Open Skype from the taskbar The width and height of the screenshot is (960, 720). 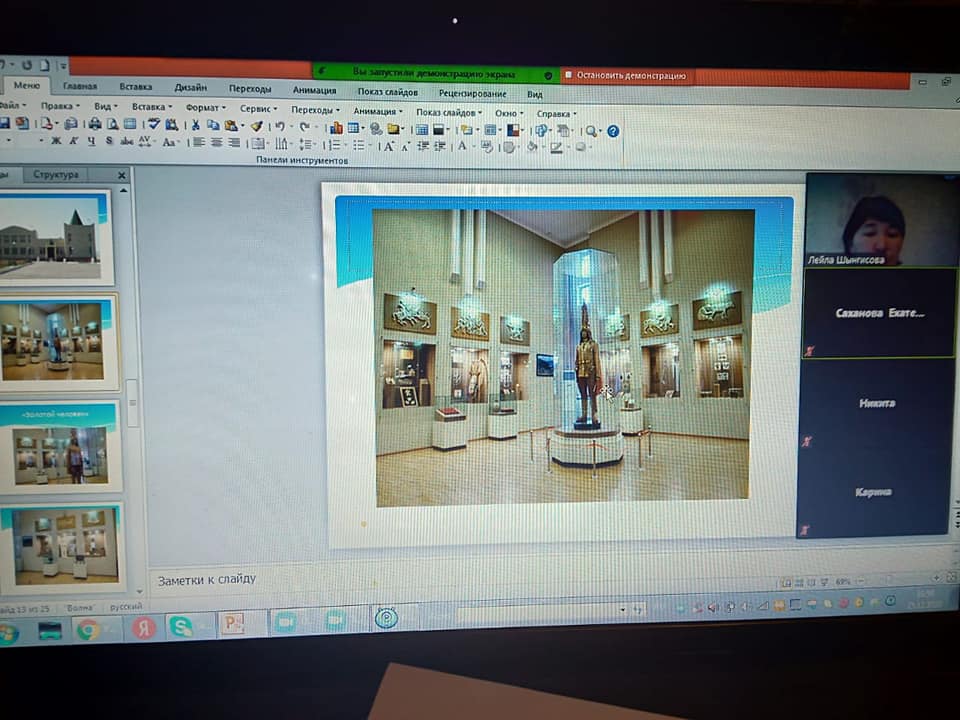click(x=181, y=627)
